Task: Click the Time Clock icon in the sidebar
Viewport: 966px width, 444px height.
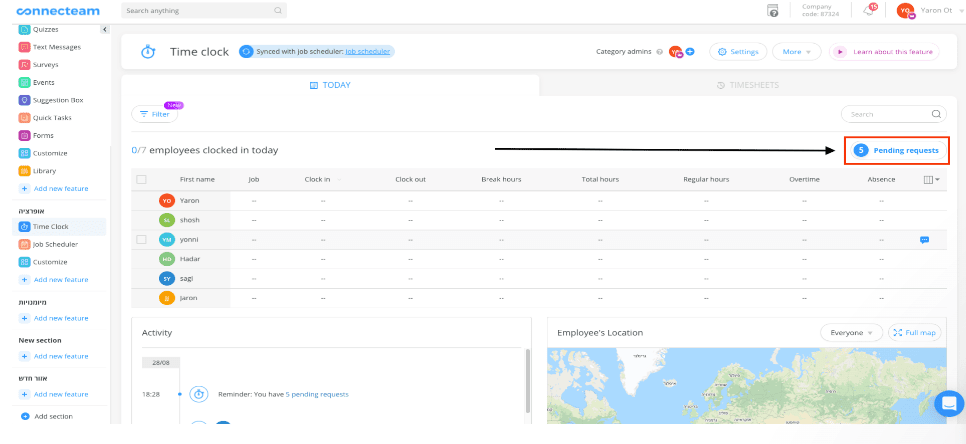Action: (25, 227)
